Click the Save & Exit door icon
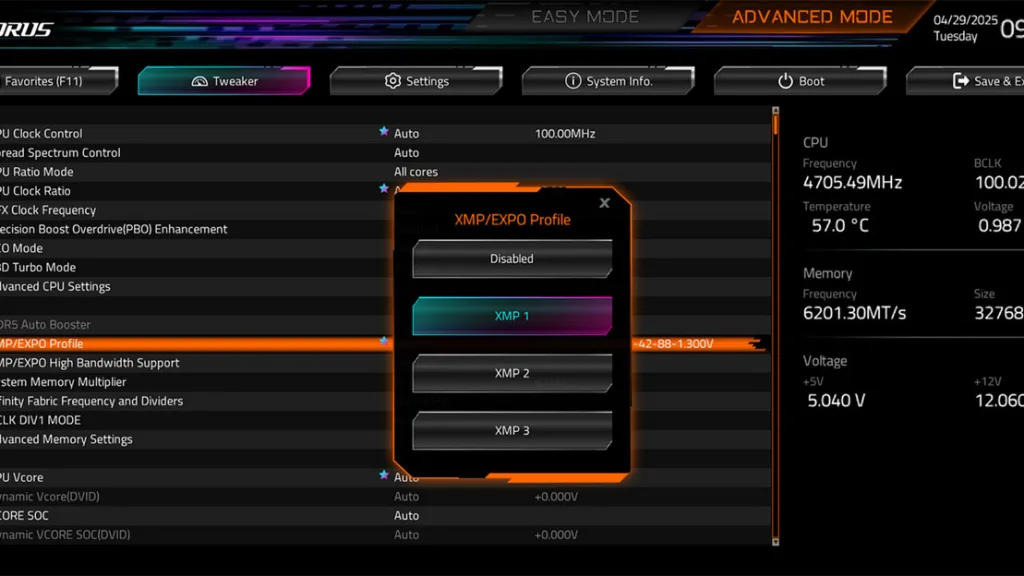 point(961,81)
